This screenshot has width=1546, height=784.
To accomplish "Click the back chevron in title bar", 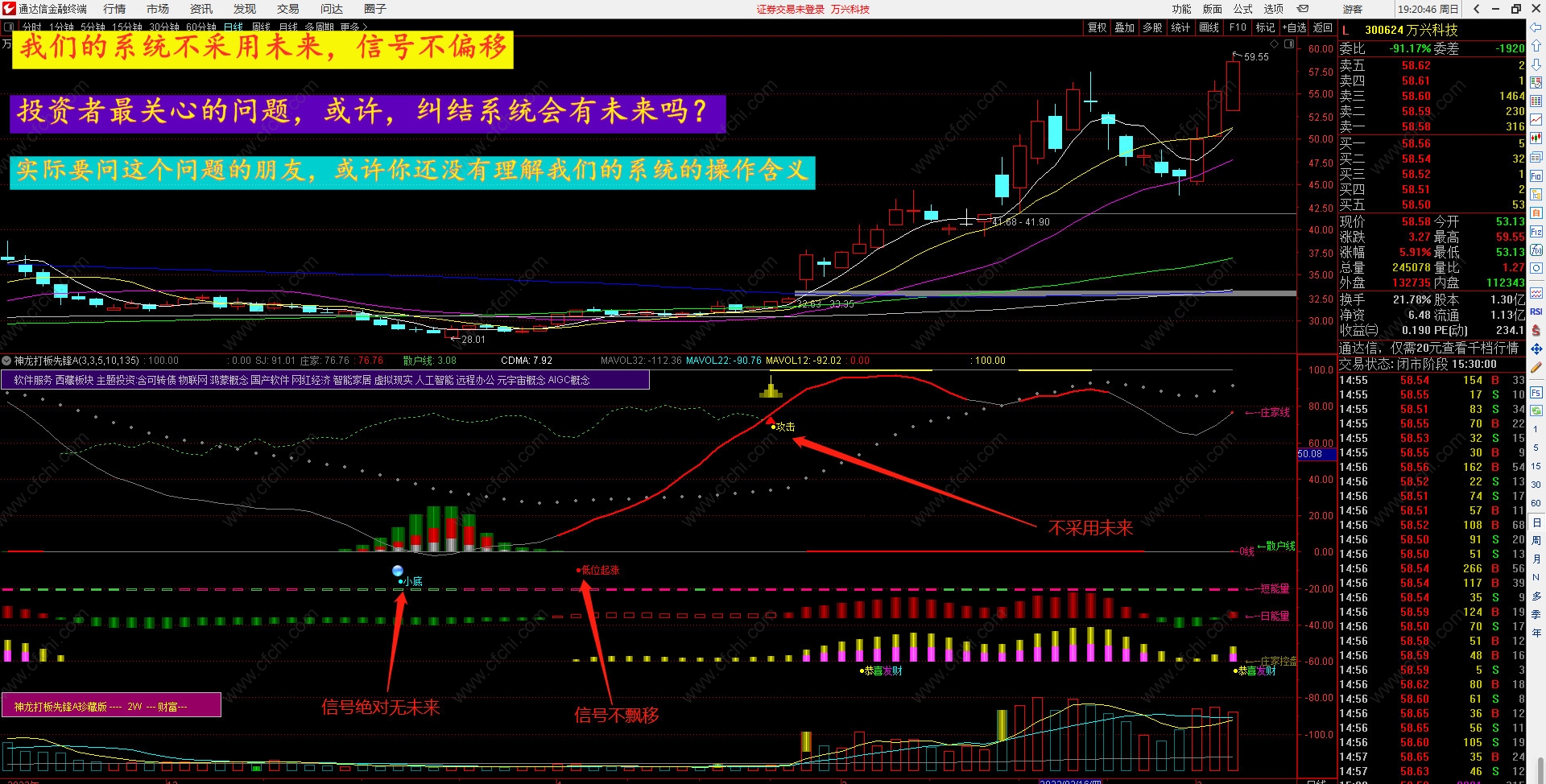I will click(1477, 9).
